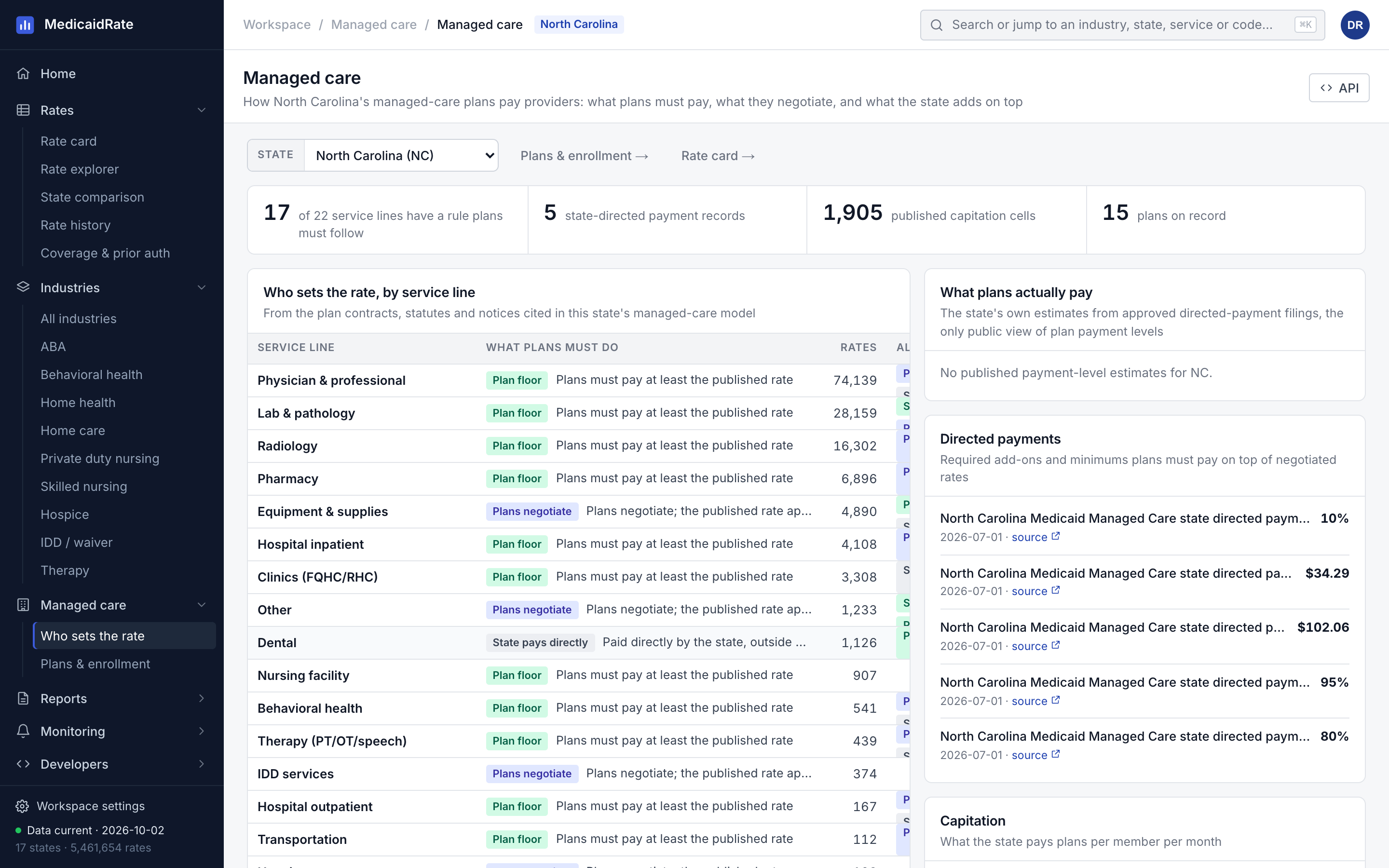Select Skilled nursing industry
Image resolution: width=1389 pixels, height=868 pixels.
click(84, 486)
